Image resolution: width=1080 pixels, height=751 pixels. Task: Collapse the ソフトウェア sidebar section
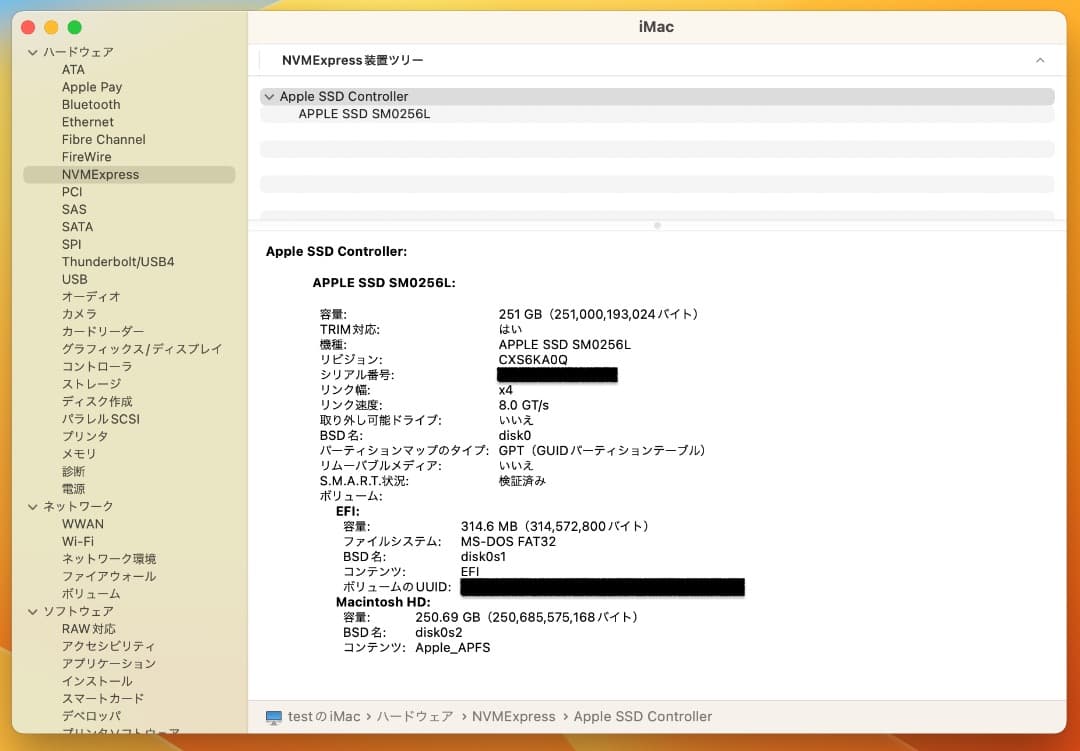[33, 611]
